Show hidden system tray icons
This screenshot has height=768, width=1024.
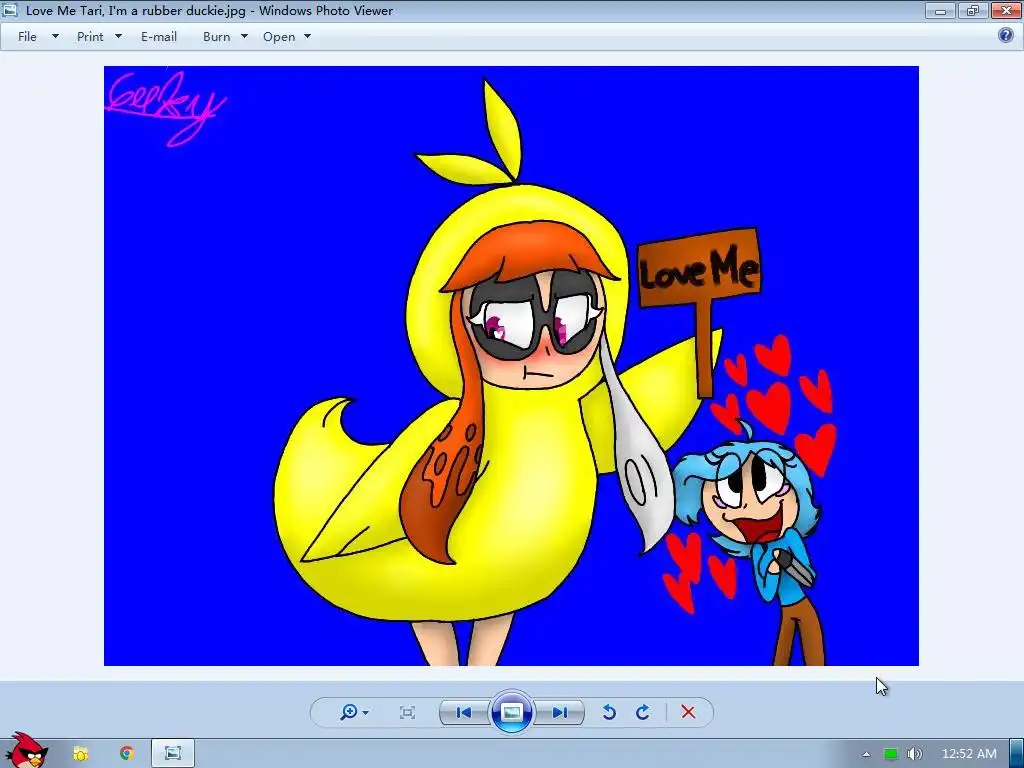[x=866, y=754]
